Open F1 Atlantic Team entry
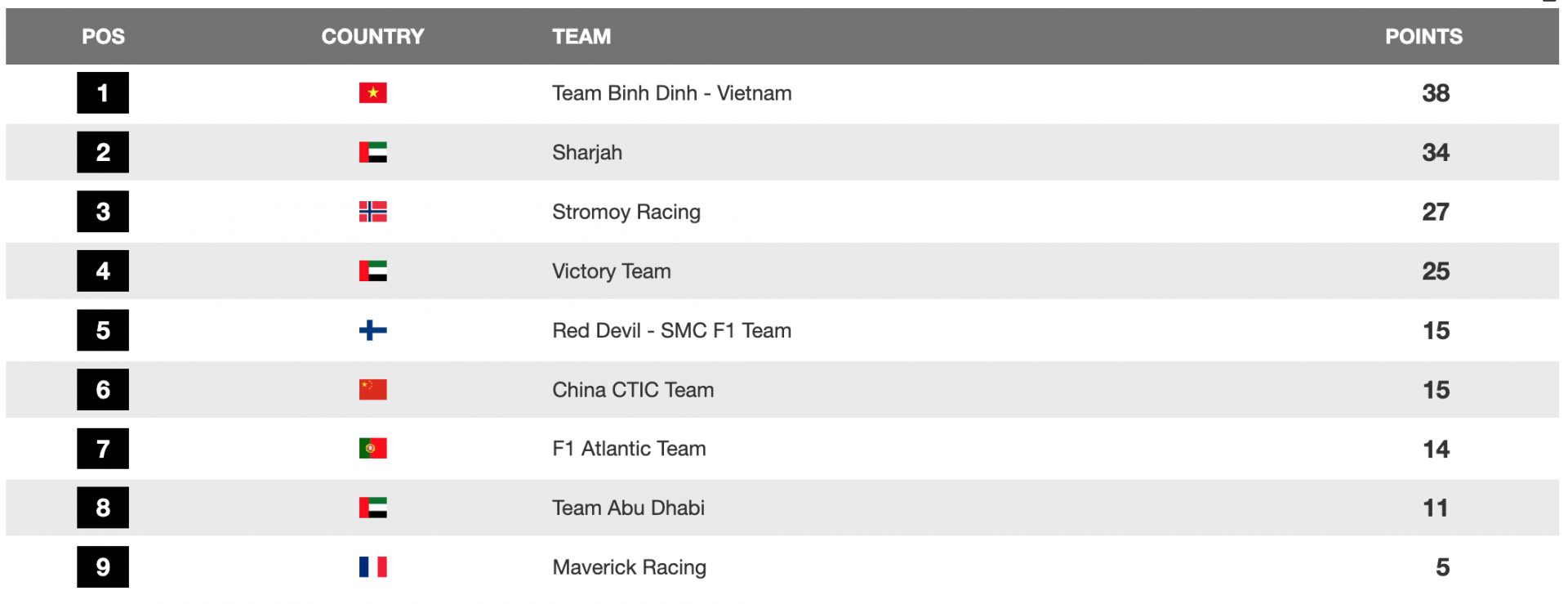Image resolution: width=1568 pixels, height=604 pixels. pyautogui.click(x=629, y=449)
